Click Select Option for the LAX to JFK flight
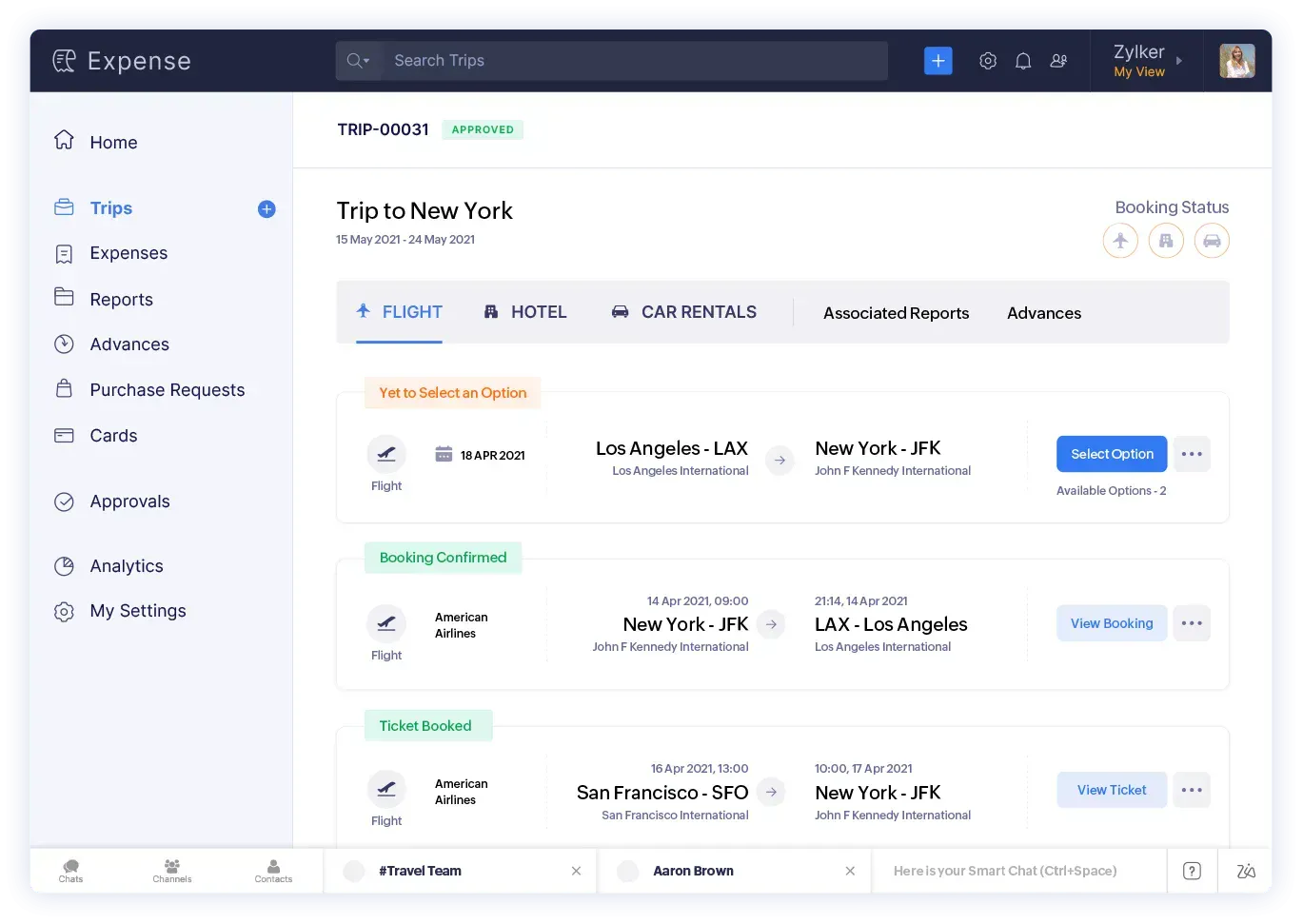The width and height of the screenshot is (1303, 924). [x=1111, y=454]
